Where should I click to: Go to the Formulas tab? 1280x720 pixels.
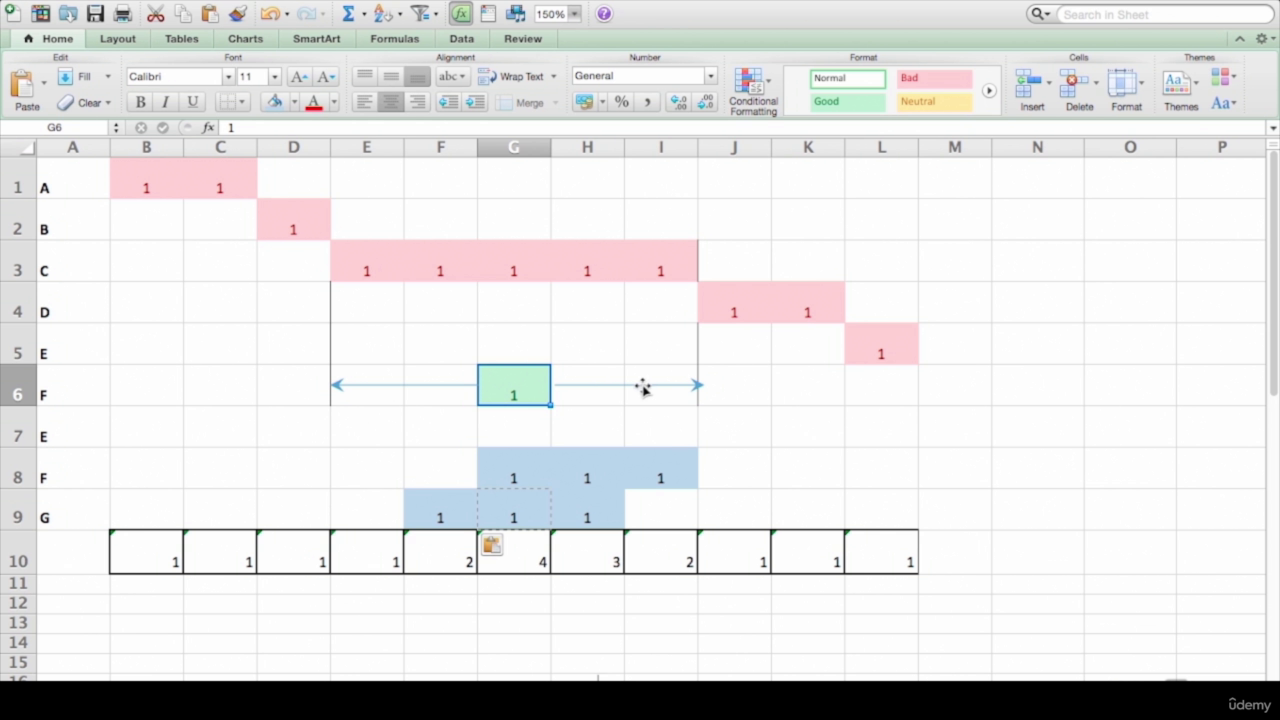pos(394,39)
